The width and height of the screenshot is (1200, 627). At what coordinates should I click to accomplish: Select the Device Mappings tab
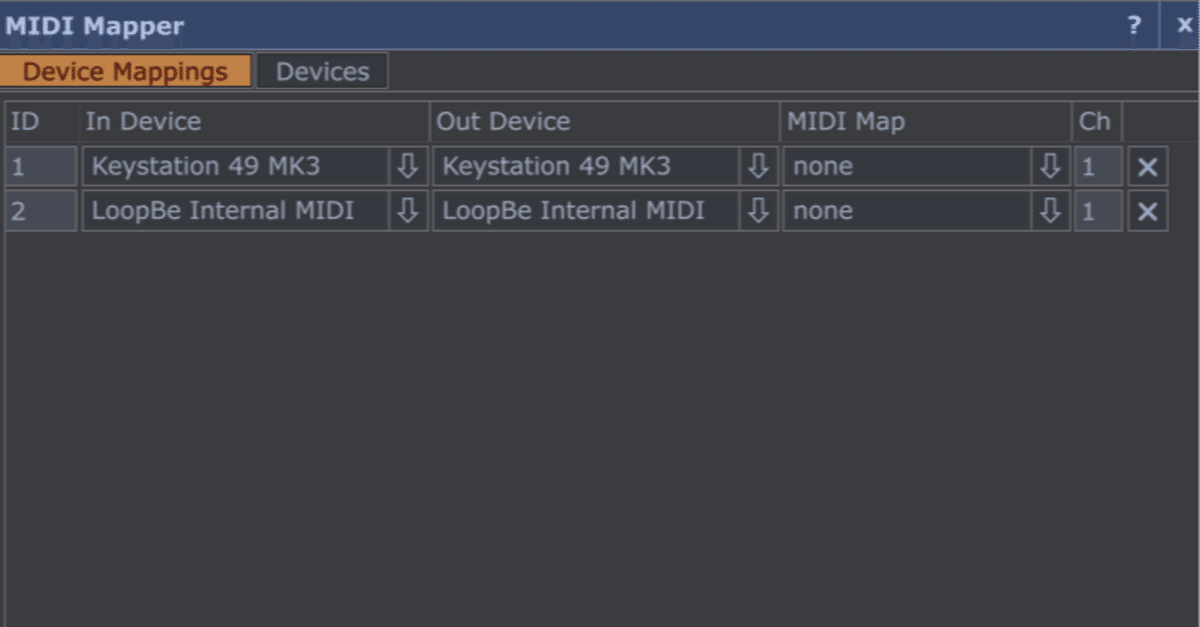127,70
